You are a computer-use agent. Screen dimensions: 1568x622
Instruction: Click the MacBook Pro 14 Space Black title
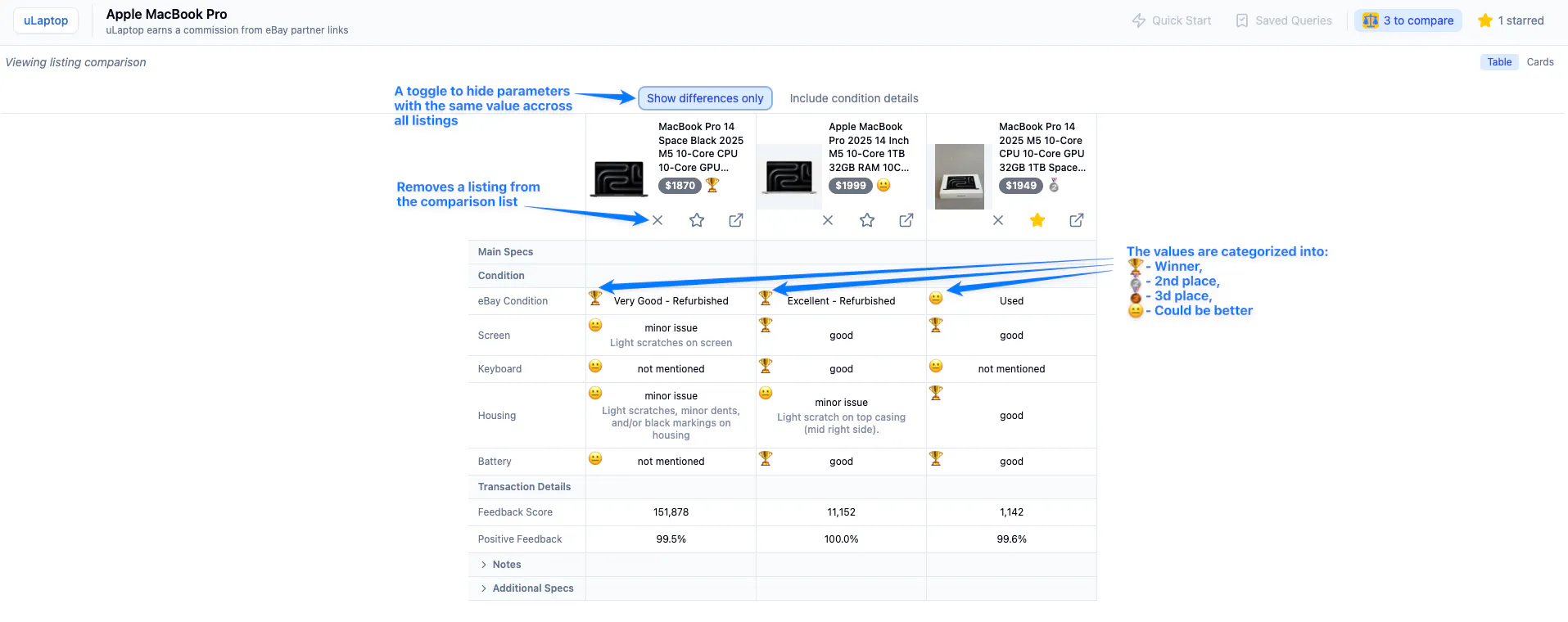point(702,147)
